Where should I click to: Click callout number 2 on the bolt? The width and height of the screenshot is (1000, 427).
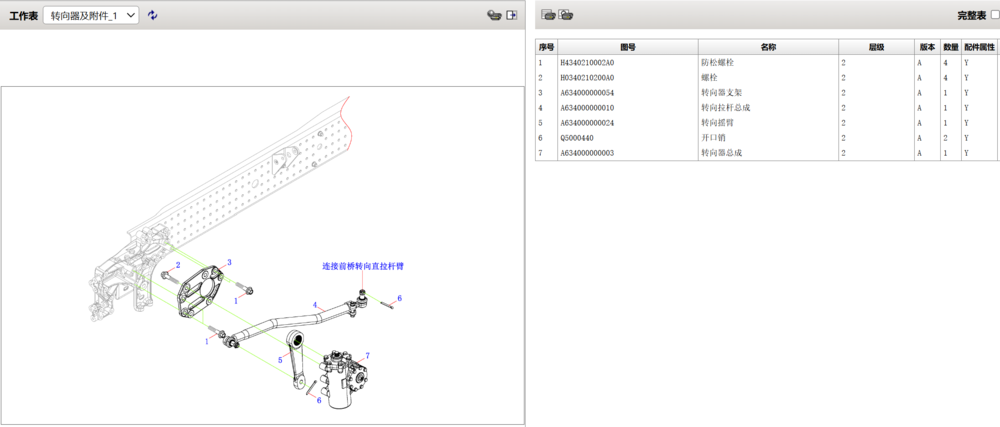tap(178, 265)
